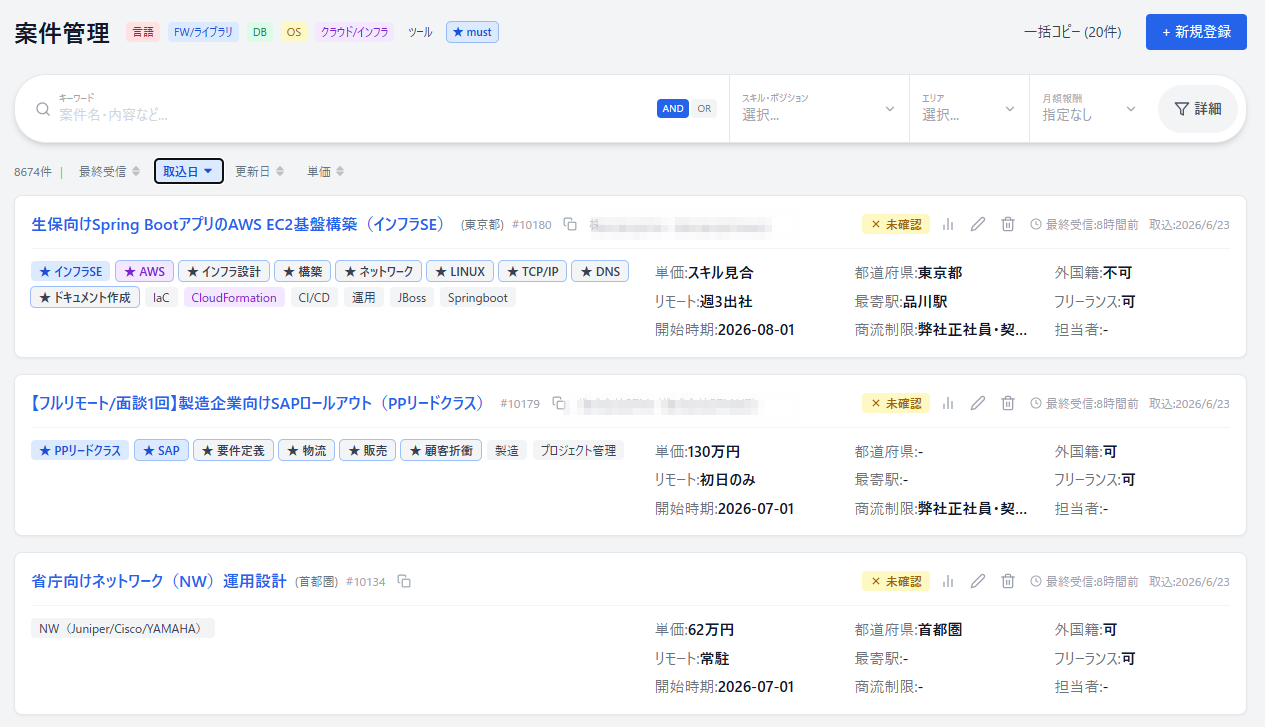Click the ★ TCP/IP skill tag
This screenshot has width=1265, height=727.
[533, 271]
